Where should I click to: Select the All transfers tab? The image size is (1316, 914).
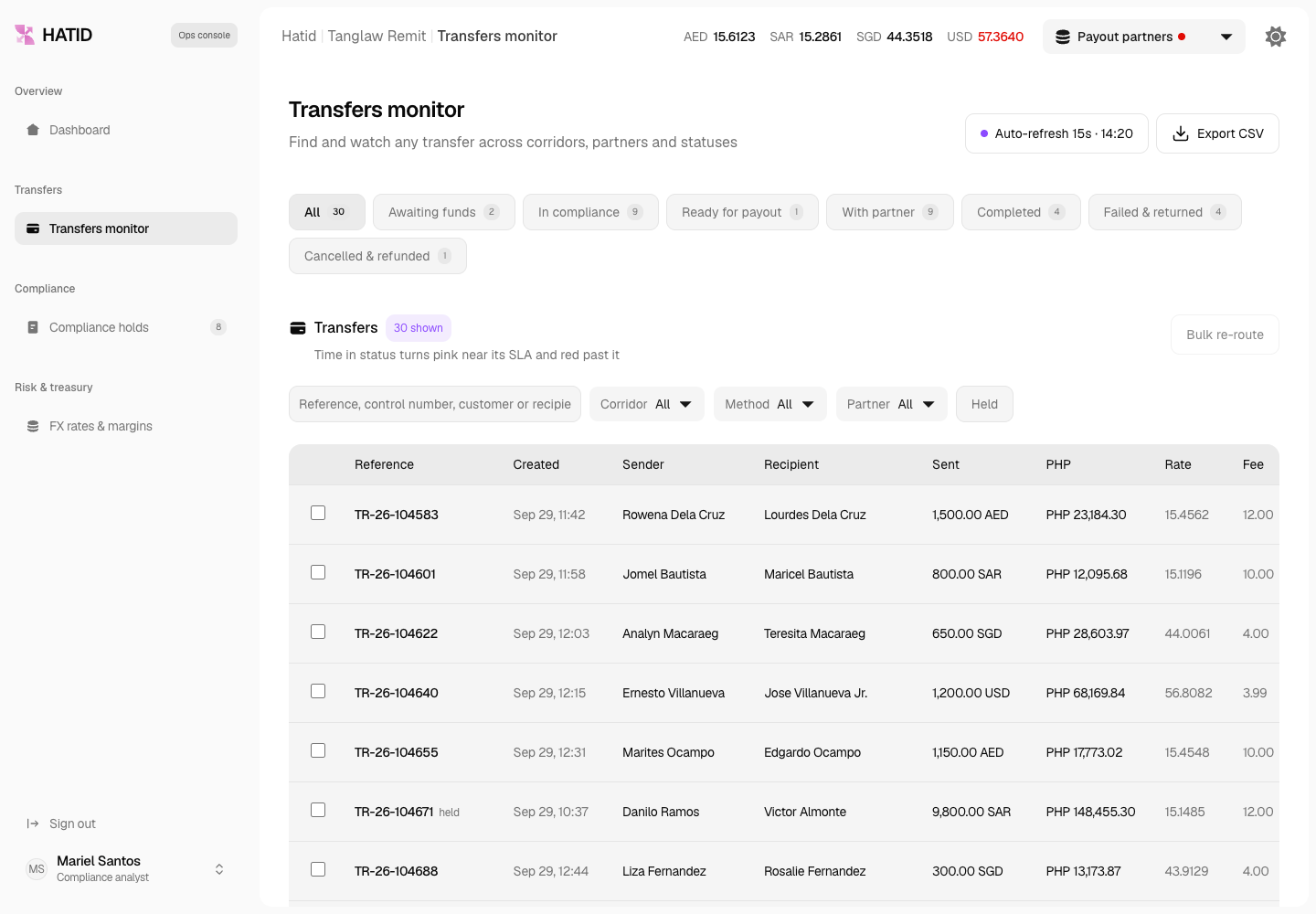[327, 212]
